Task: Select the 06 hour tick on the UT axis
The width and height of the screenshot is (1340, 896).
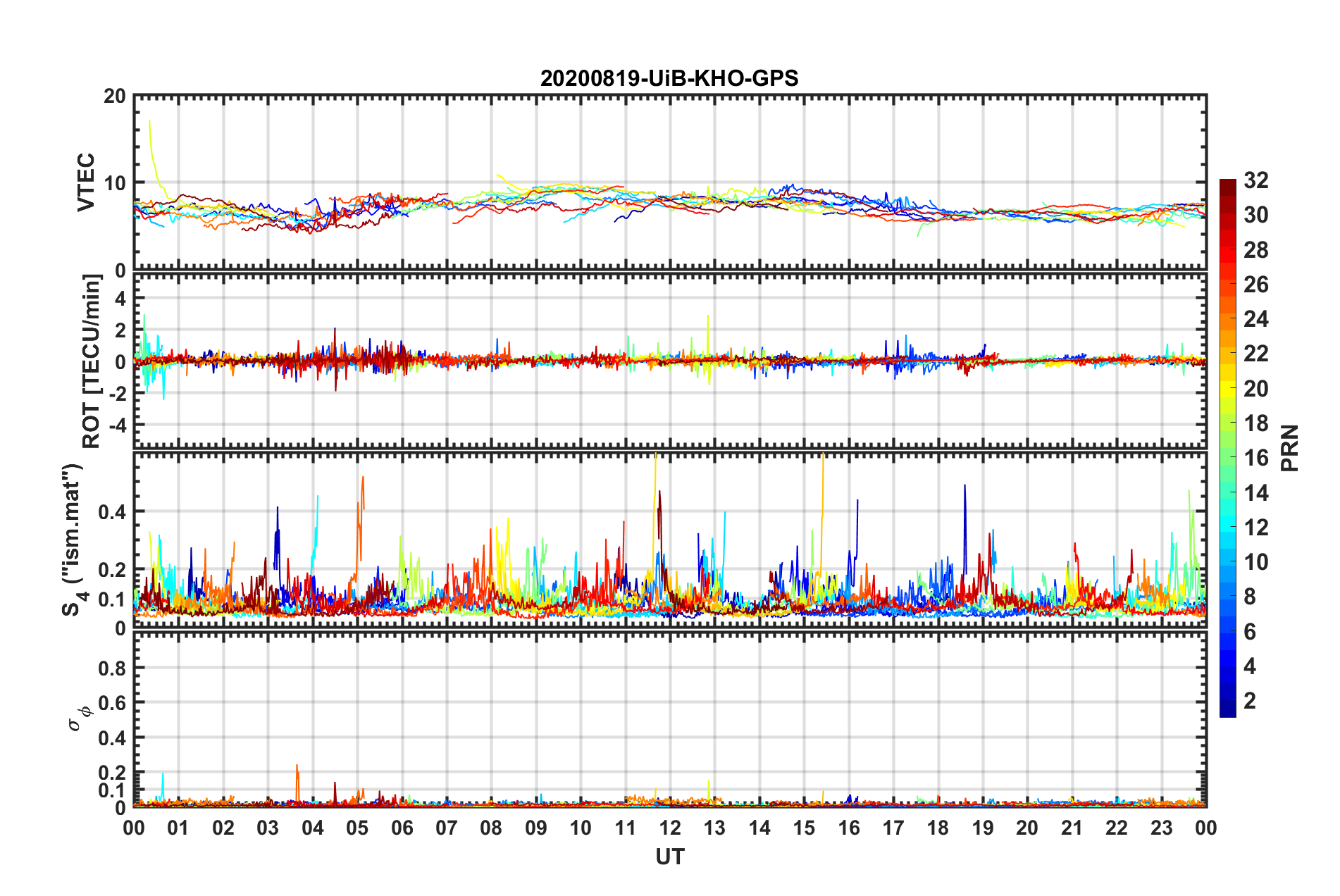Action: 402,828
